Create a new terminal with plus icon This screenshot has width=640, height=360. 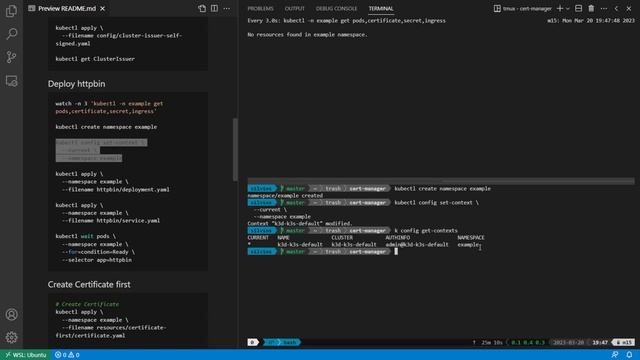coord(560,9)
